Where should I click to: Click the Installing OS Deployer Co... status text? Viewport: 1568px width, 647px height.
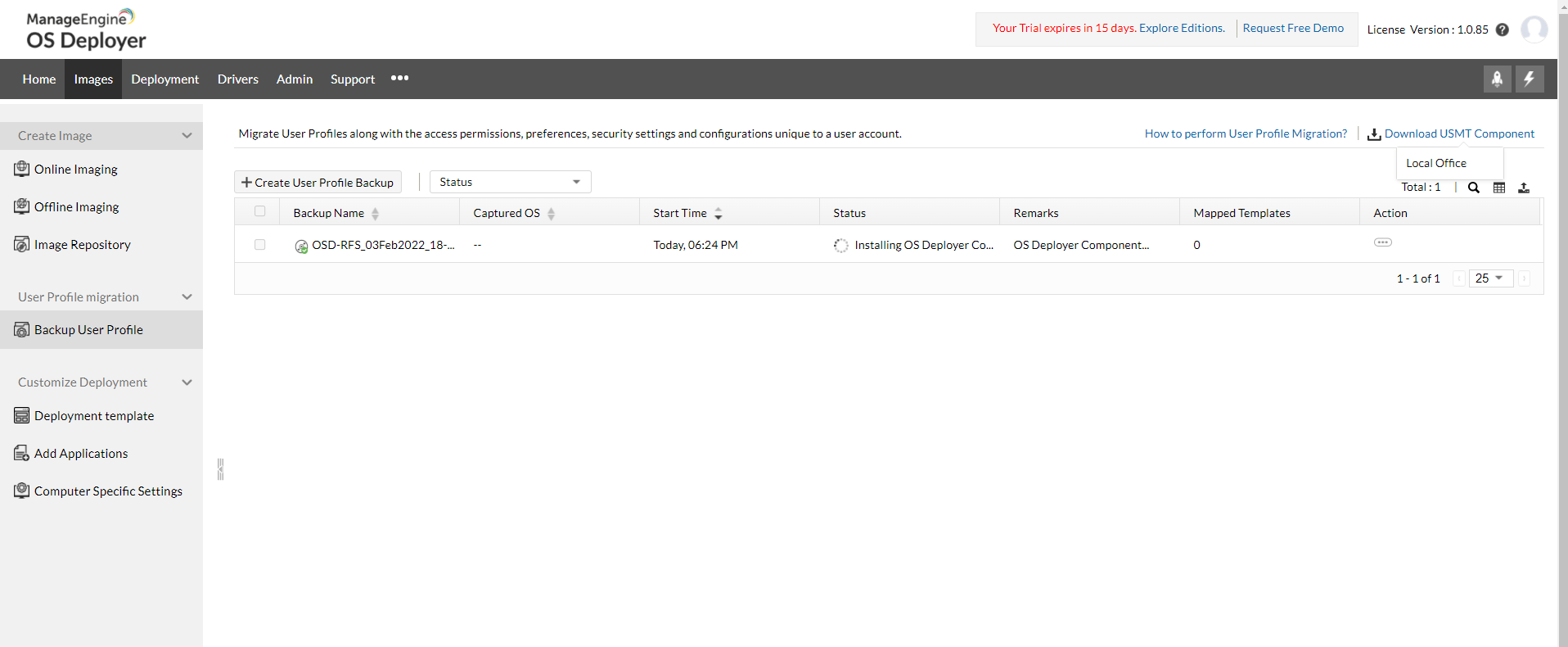924,245
